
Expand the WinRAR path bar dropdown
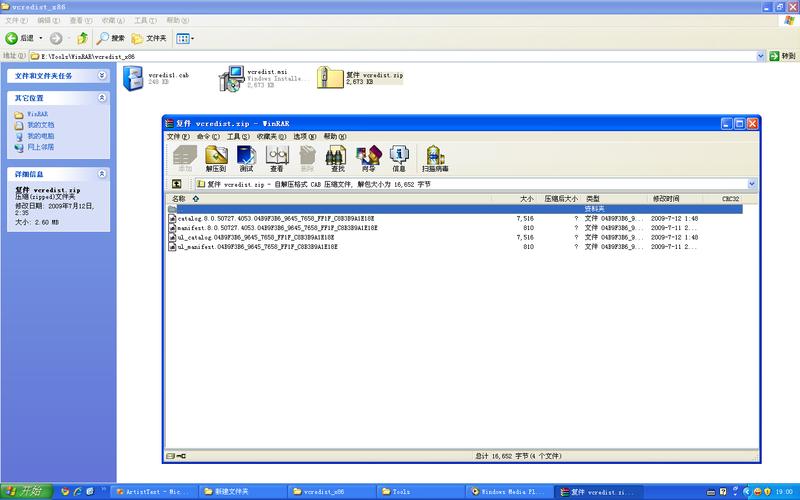tap(752, 184)
